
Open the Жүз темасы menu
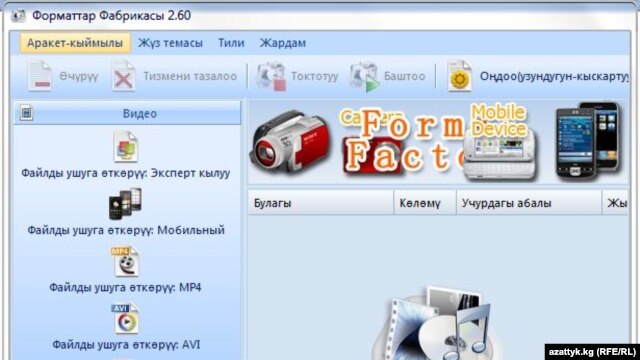170,43
